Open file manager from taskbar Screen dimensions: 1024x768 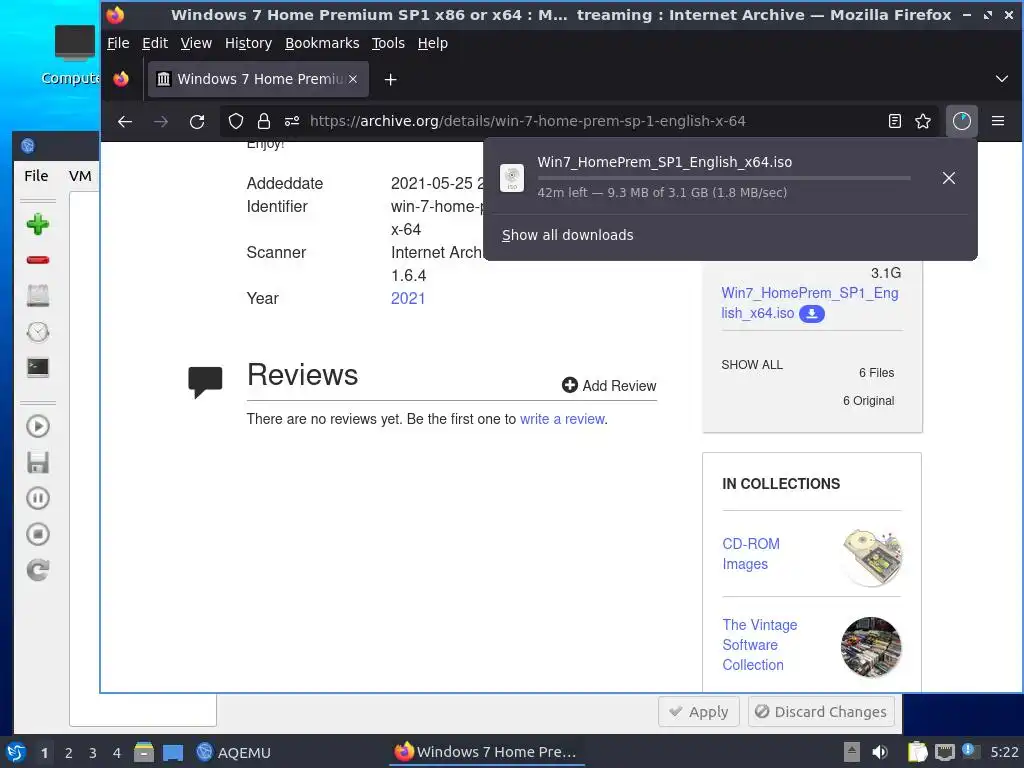144,752
